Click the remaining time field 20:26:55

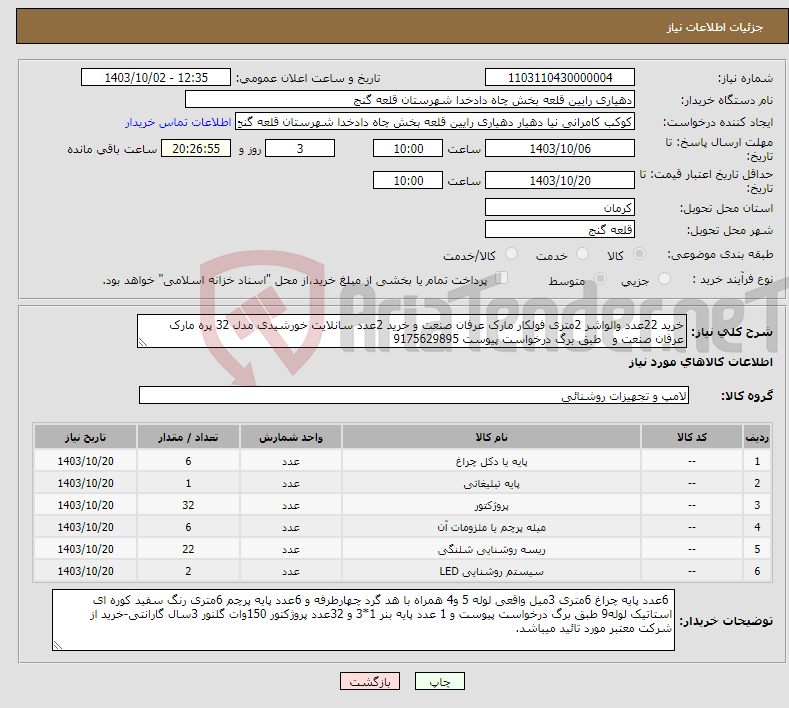click(196, 148)
